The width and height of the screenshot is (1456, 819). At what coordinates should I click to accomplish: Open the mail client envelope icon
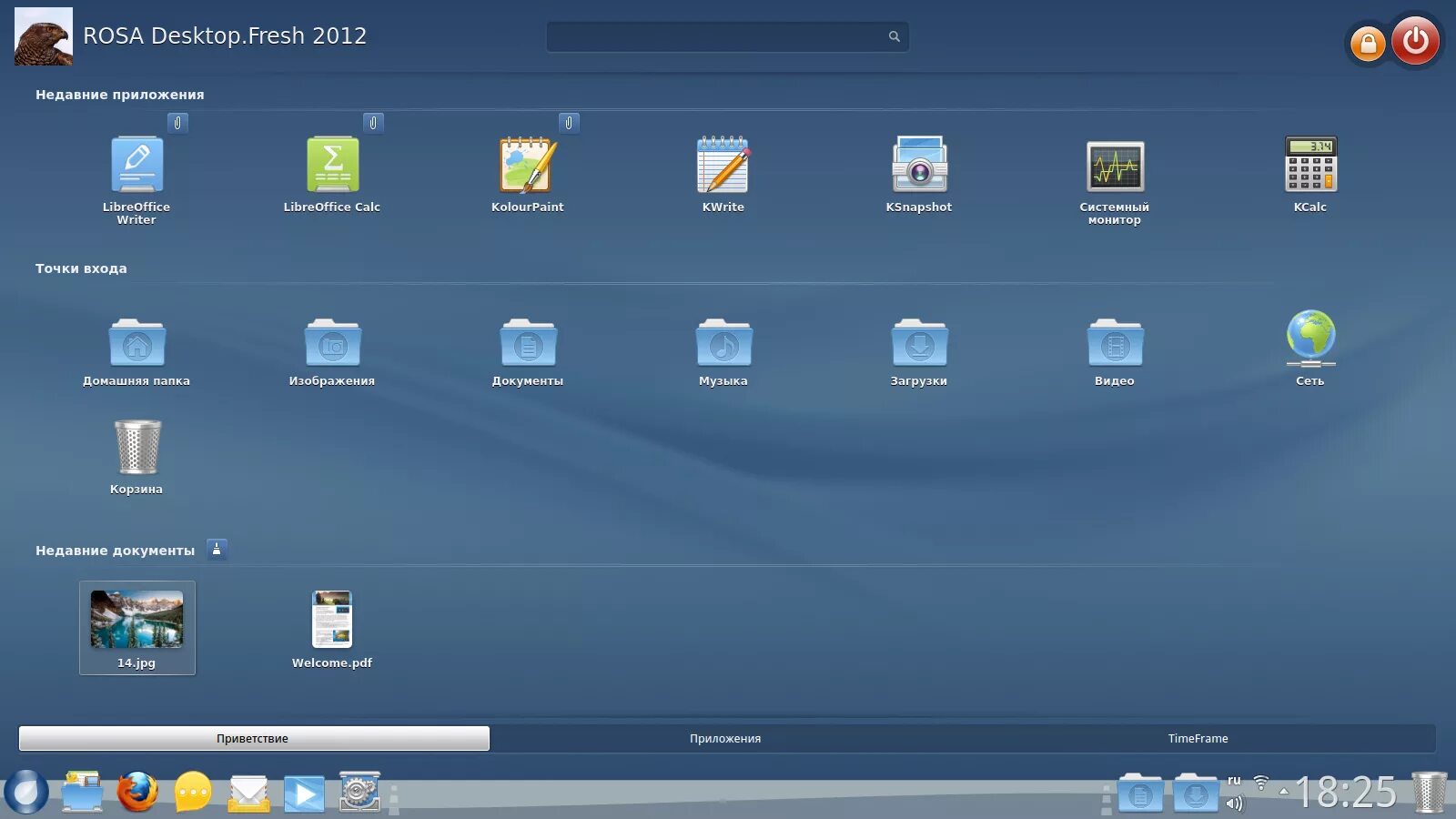[x=248, y=794]
